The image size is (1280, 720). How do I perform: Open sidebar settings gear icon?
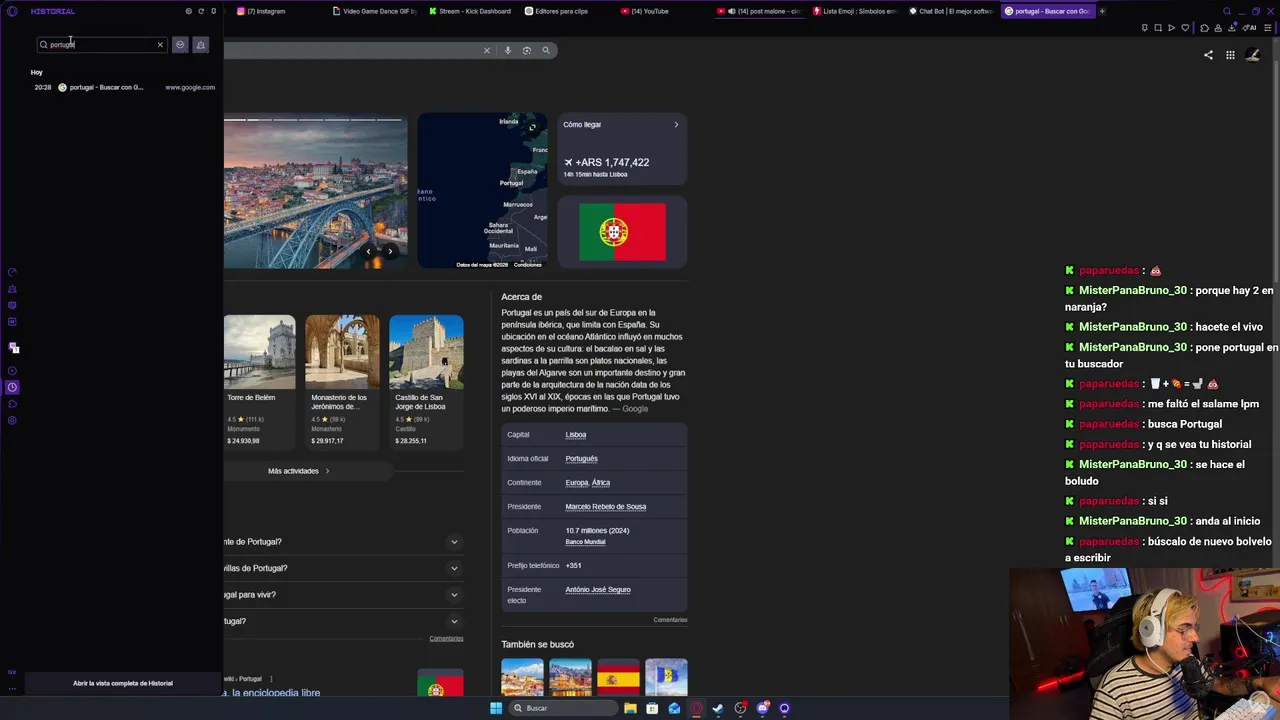click(12, 420)
